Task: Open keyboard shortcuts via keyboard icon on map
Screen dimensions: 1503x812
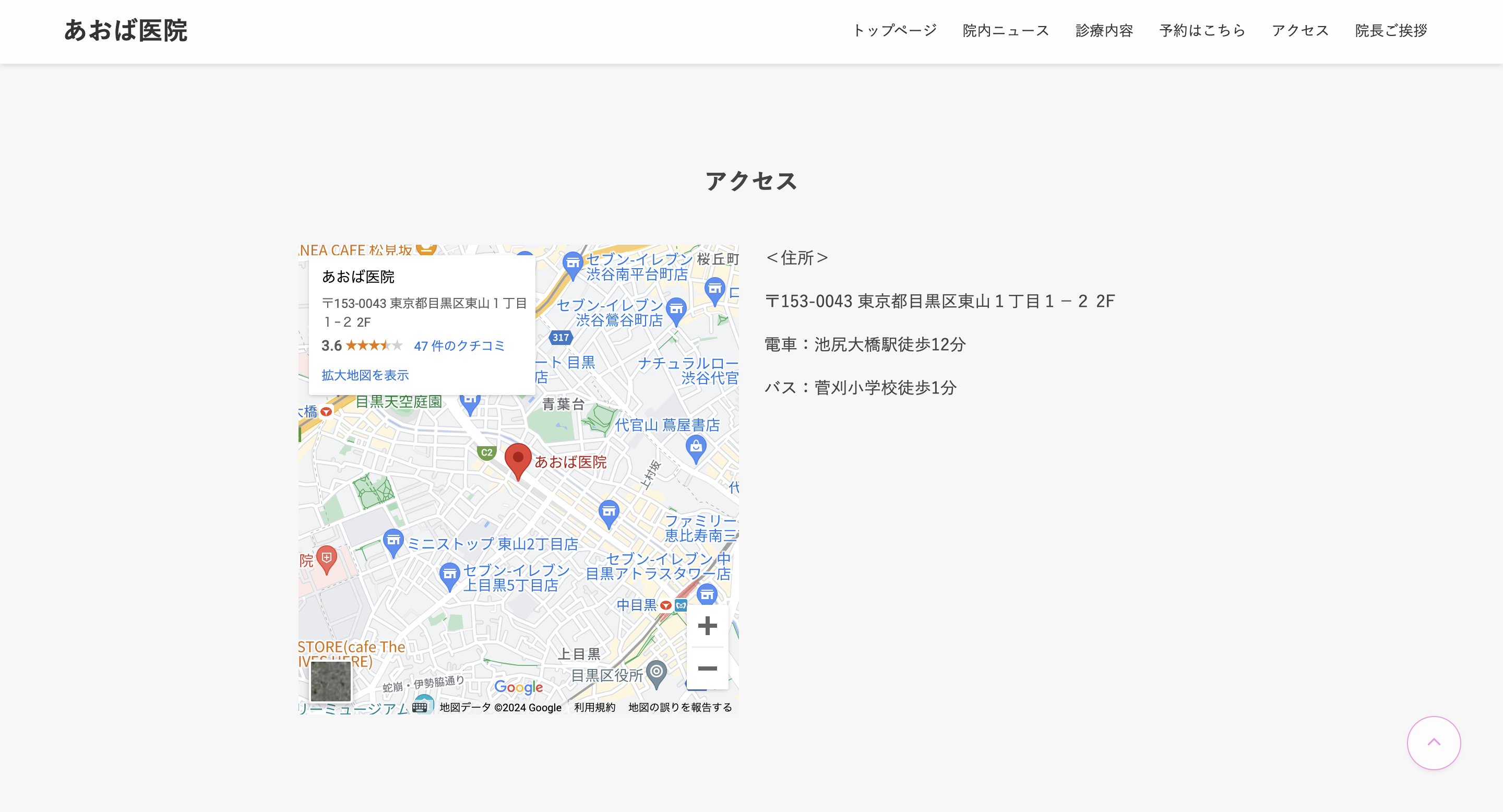Action: (420, 707)
